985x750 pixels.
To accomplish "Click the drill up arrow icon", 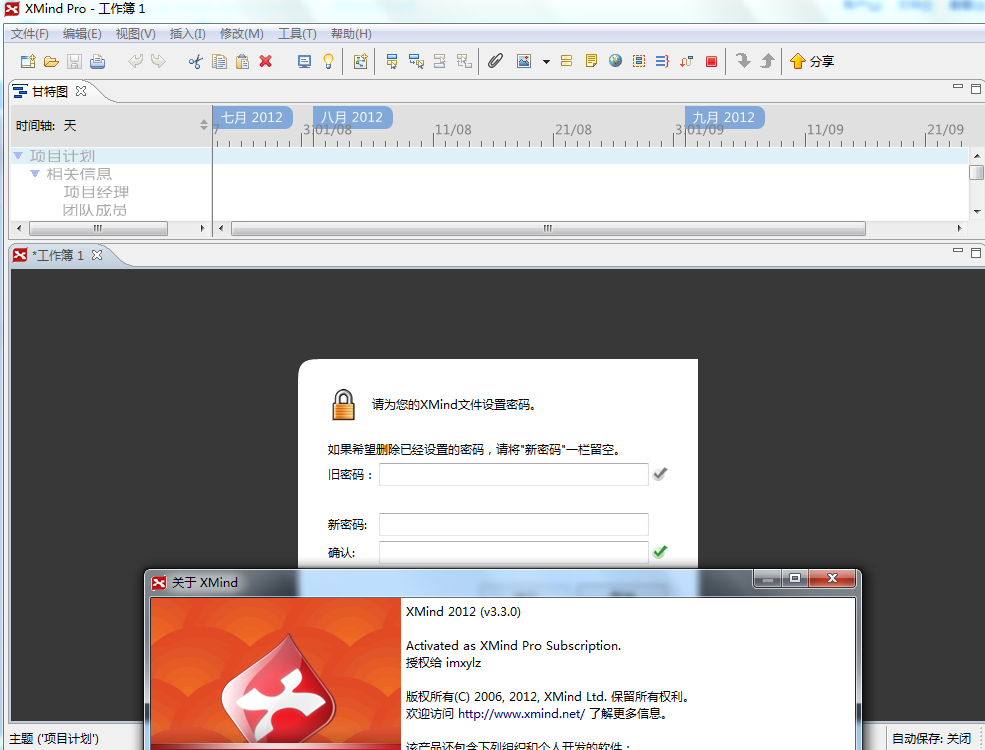I will (767, 60).
